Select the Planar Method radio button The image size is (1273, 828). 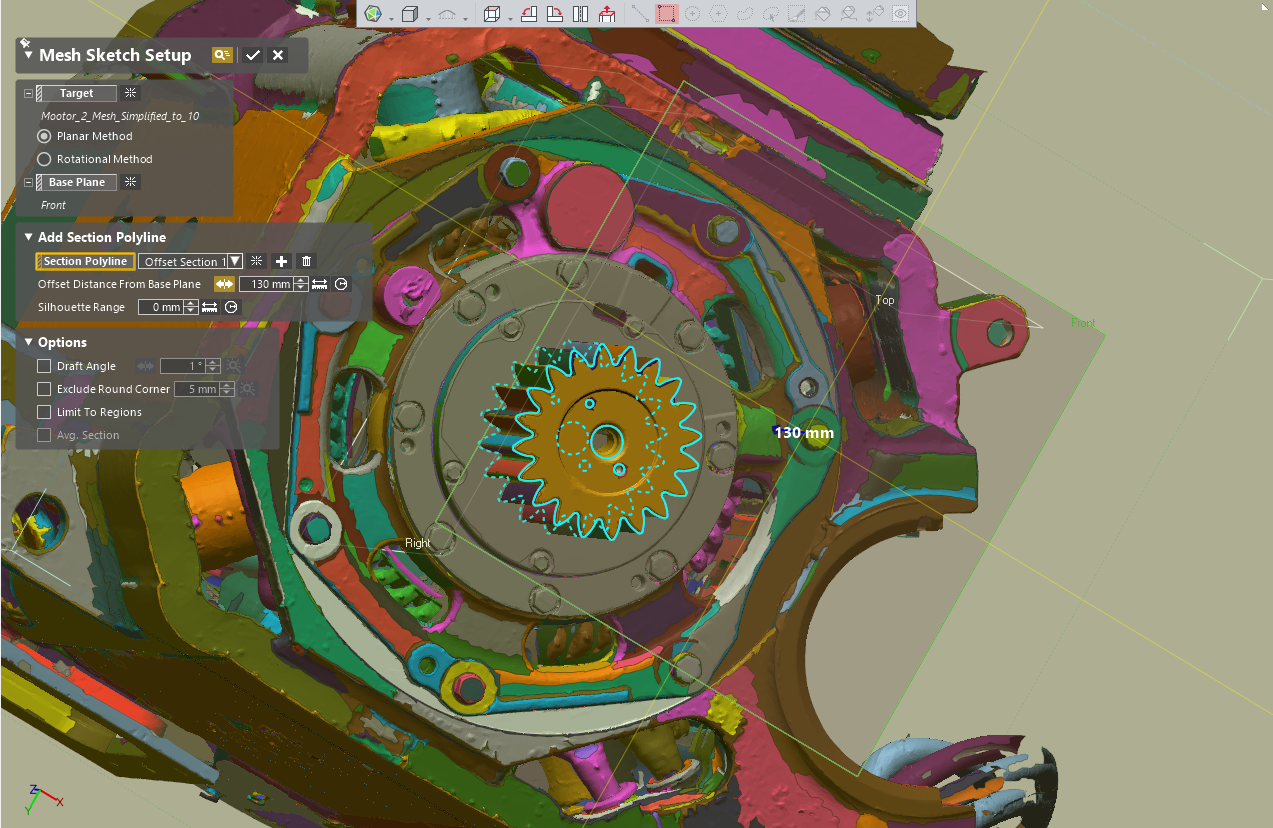point(44,136)
